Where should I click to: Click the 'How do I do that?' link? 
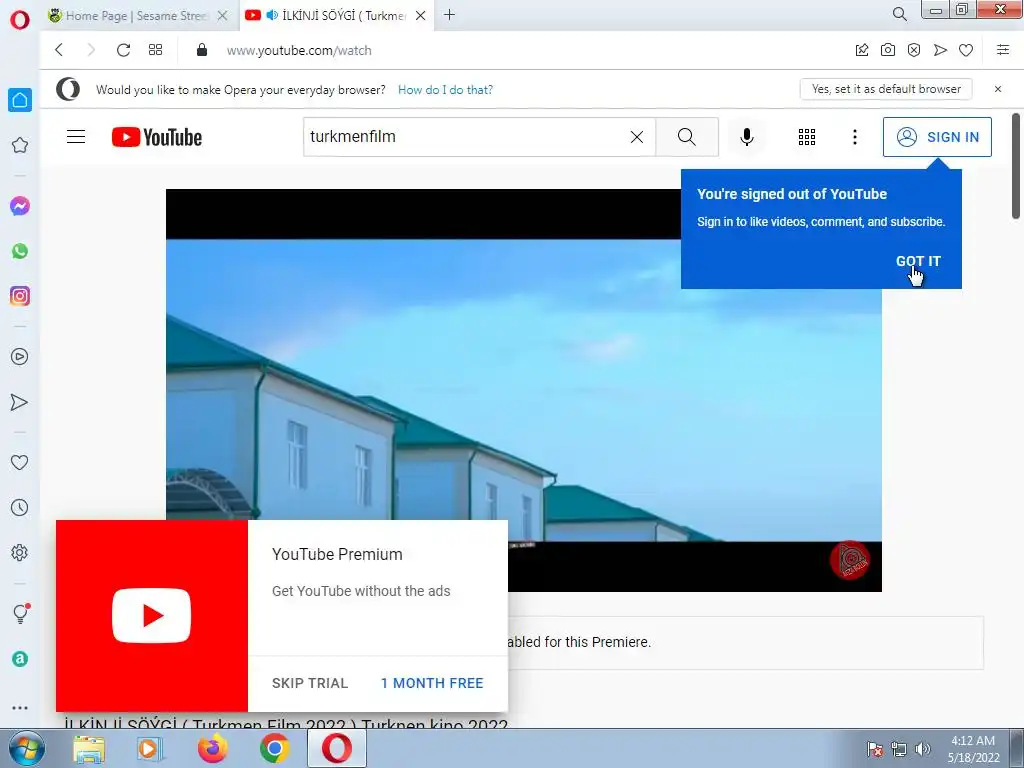[x=445, y=89]
